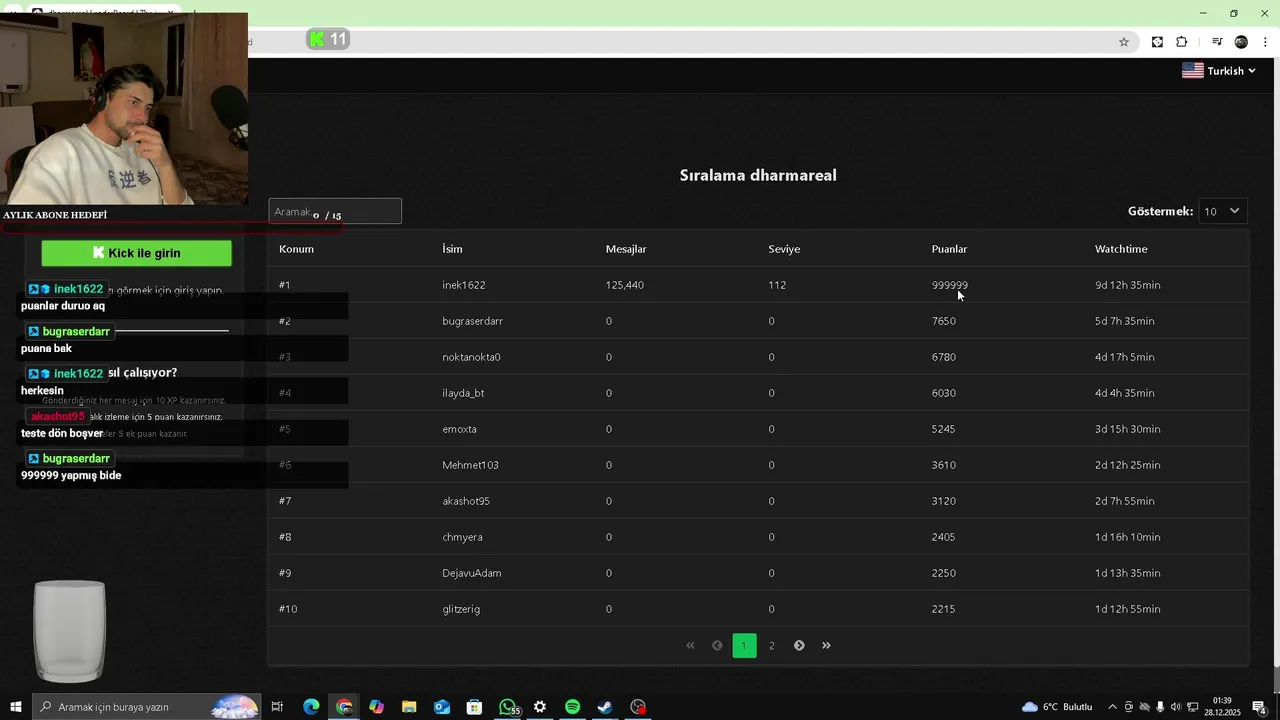Image resolution: width=1280 pixels, height=720 pixels.
Task: Go to leaderboard page 2
Action: coord(771,646)
